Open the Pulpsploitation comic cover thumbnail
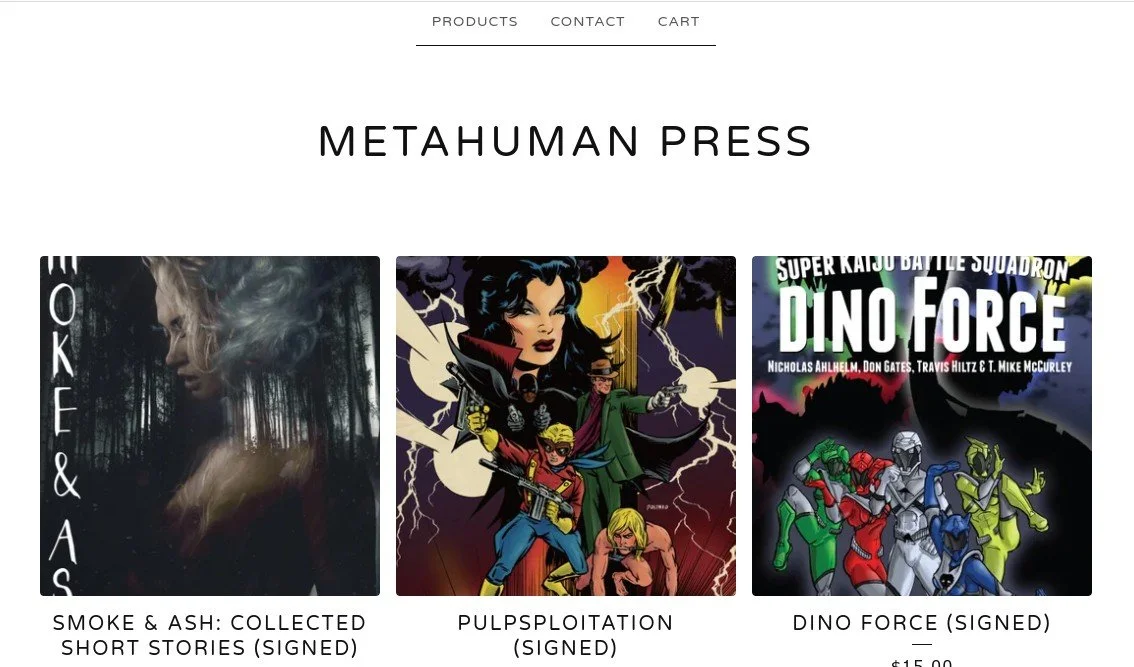 (566, 426)
